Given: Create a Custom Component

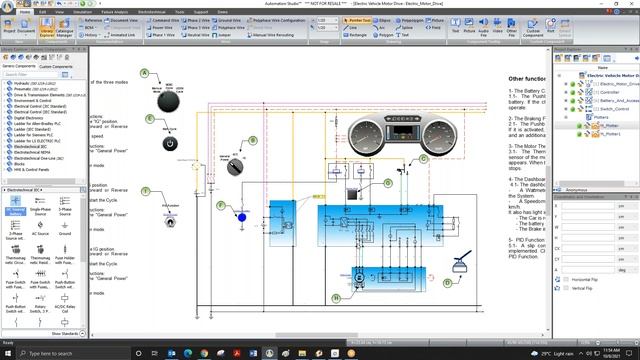Looking at the screenshot, I should pos(533,27).
